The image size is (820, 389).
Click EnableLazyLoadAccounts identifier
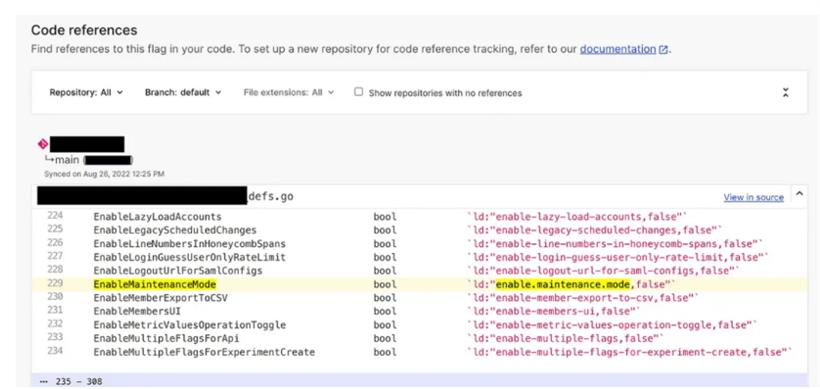click(x=157, y=216)
